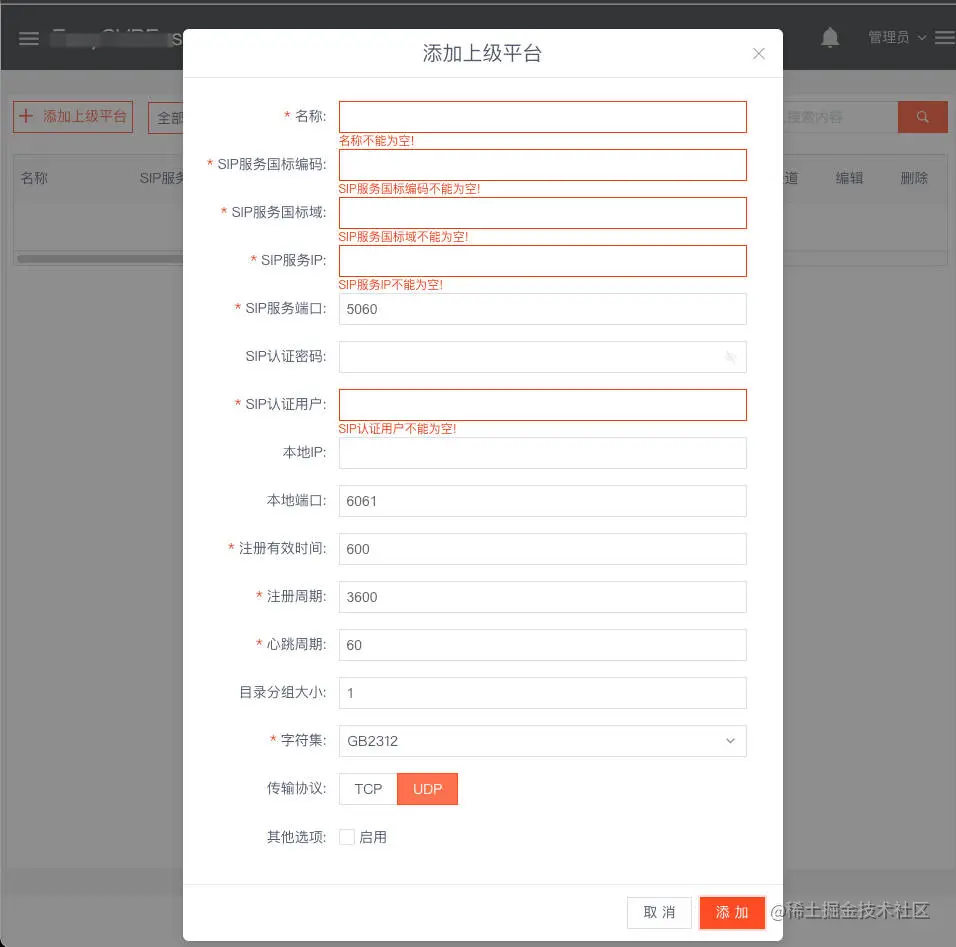Focus the SIP认证用户 input field
The width and height of the screenshot is (956, 947).
543,405
